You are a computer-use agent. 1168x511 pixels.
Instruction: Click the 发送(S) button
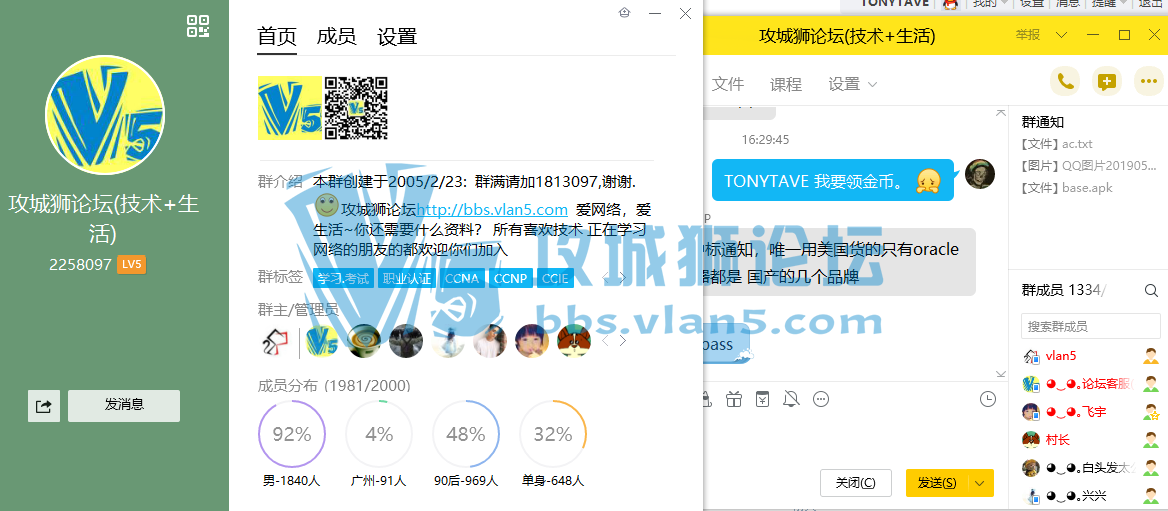coord(938,483)
